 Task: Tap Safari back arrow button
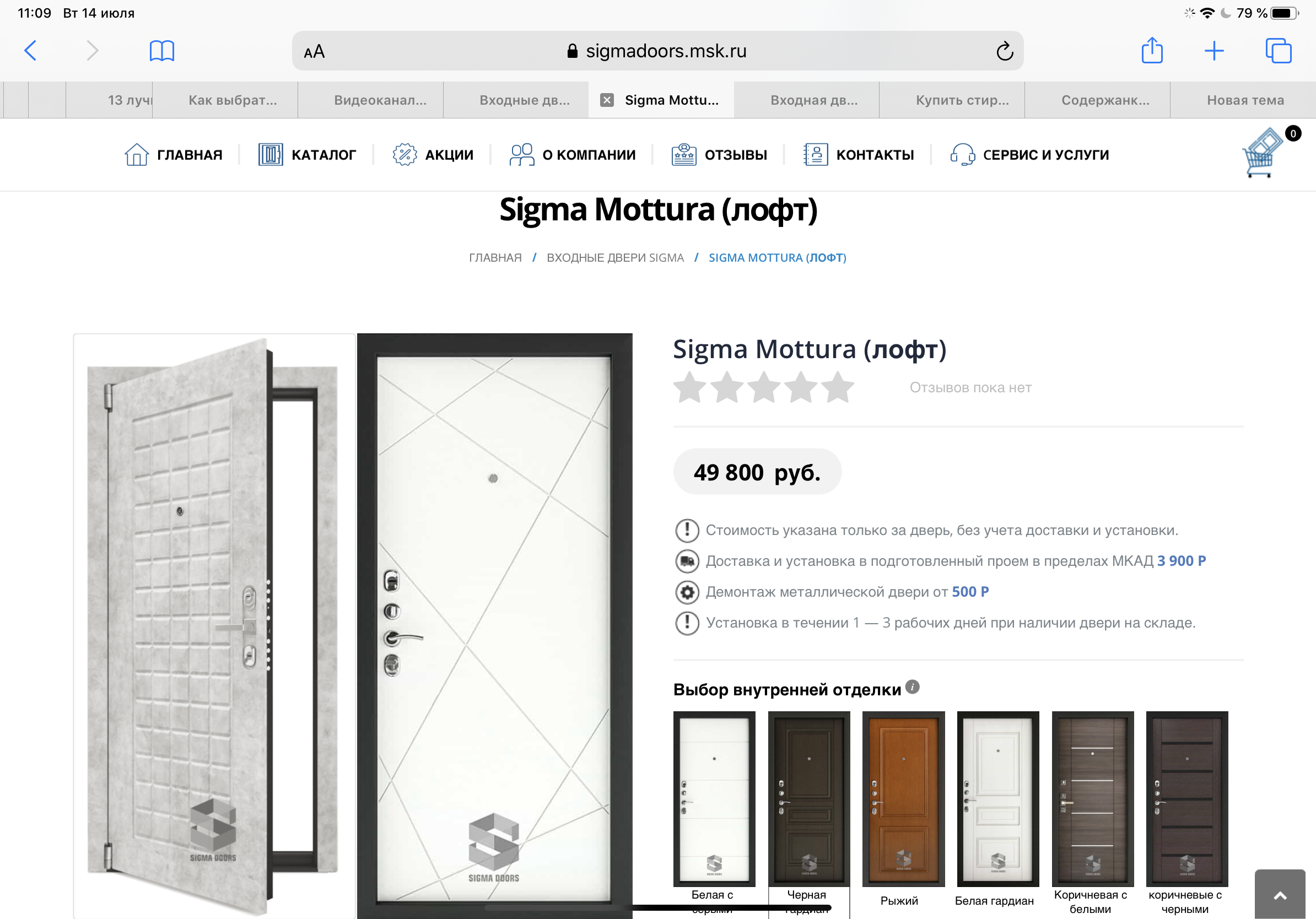[x=31, y=51]
